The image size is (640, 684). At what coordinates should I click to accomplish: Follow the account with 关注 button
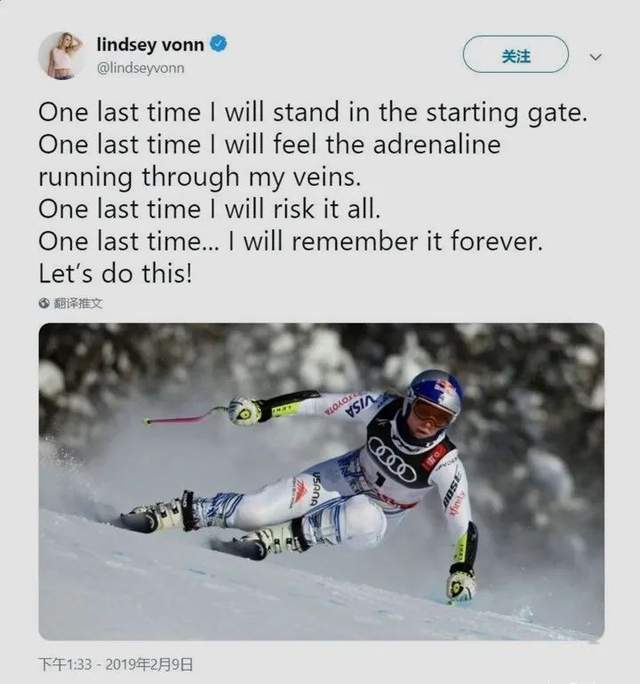tap(516, 54)
